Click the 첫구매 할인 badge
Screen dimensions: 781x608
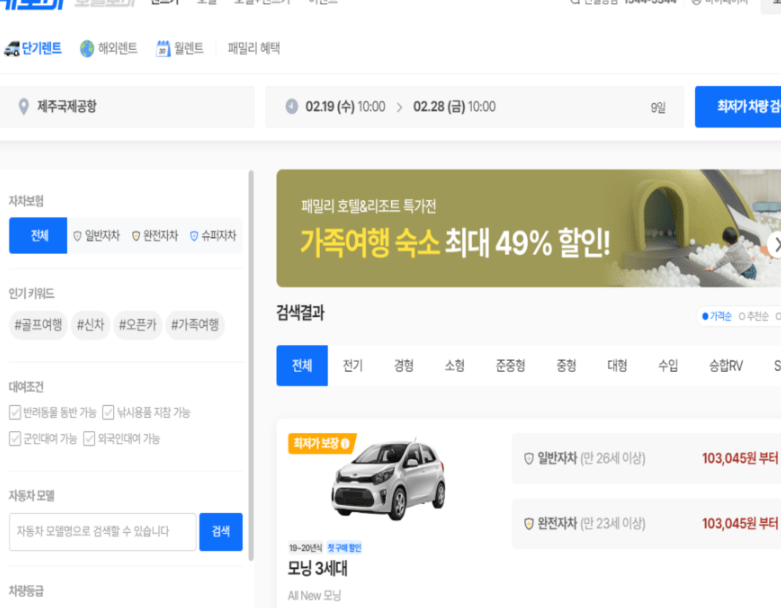pos(344,548)
